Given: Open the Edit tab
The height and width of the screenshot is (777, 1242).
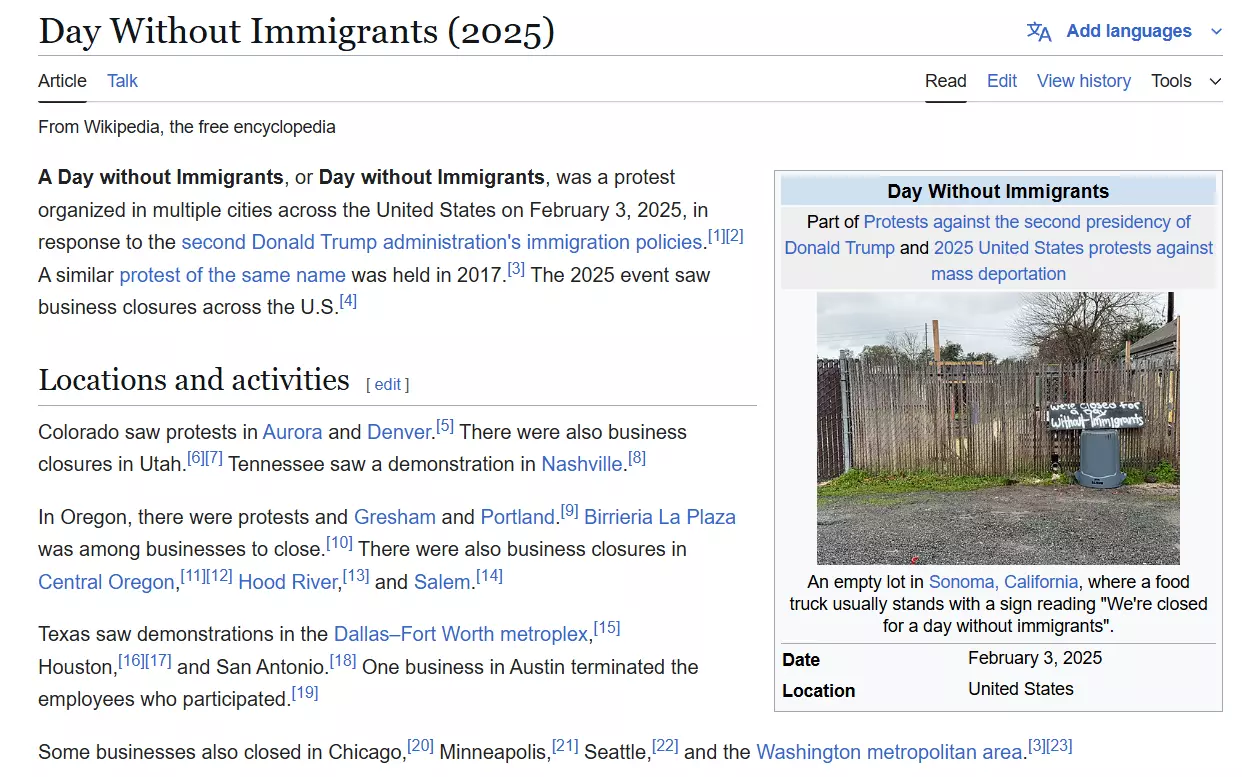Looking at the screenshot, I should (1002, 81).
